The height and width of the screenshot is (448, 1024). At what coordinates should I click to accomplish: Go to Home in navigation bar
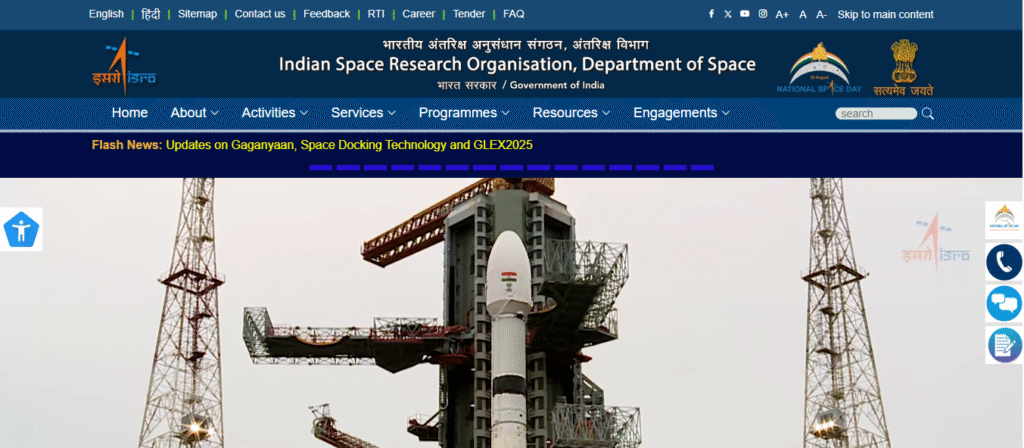click(130, 113)
